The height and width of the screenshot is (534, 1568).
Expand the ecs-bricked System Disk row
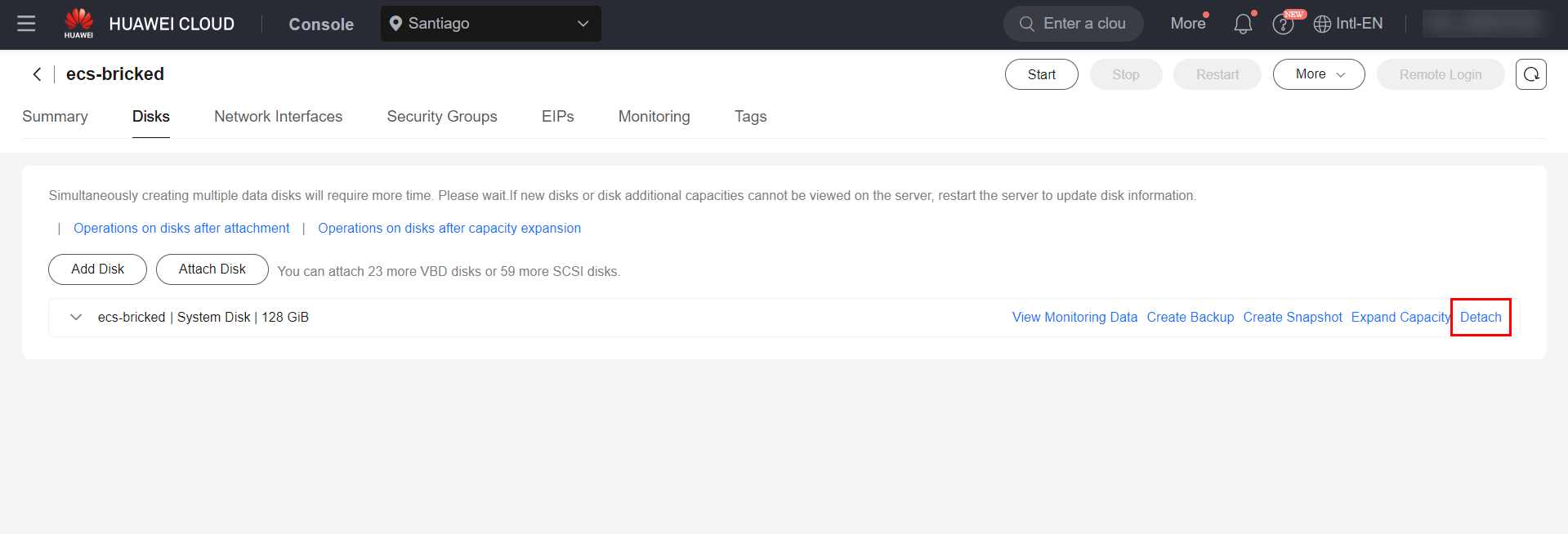[x=76, y=318]
